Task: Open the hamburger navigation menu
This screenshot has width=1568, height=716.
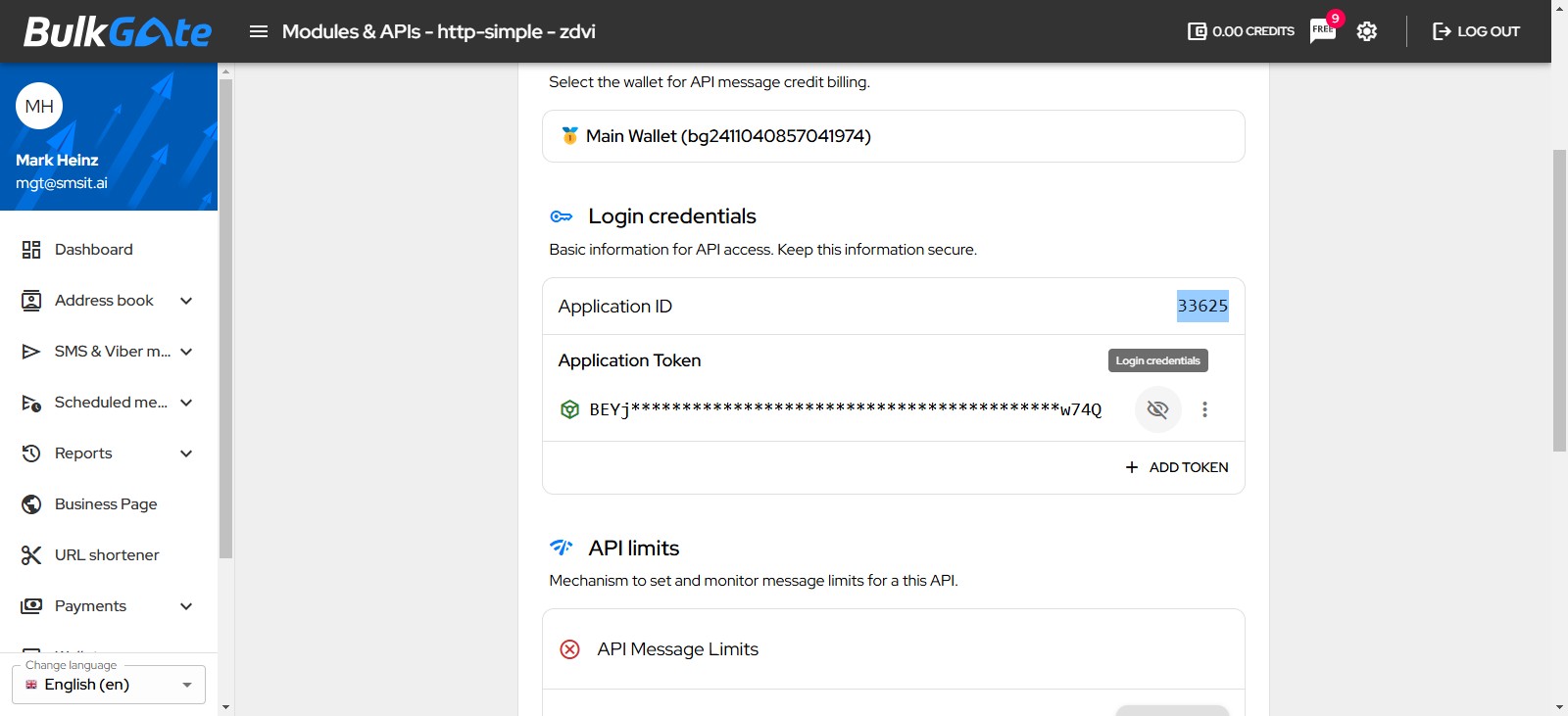Action: (259, 31)
